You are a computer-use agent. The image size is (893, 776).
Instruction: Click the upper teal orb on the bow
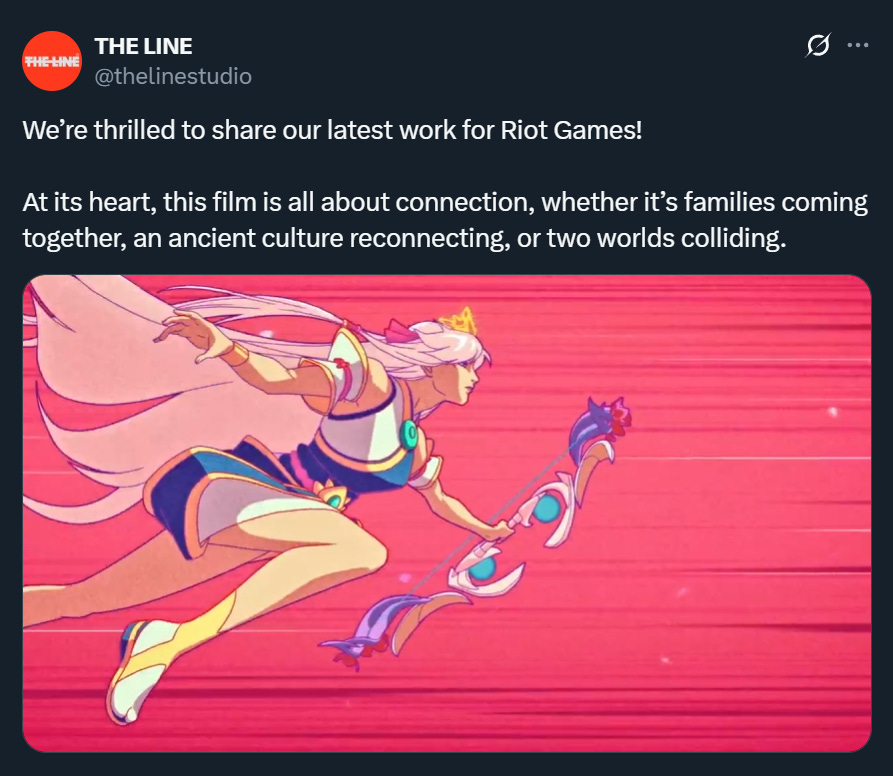[x=546, y=508]
